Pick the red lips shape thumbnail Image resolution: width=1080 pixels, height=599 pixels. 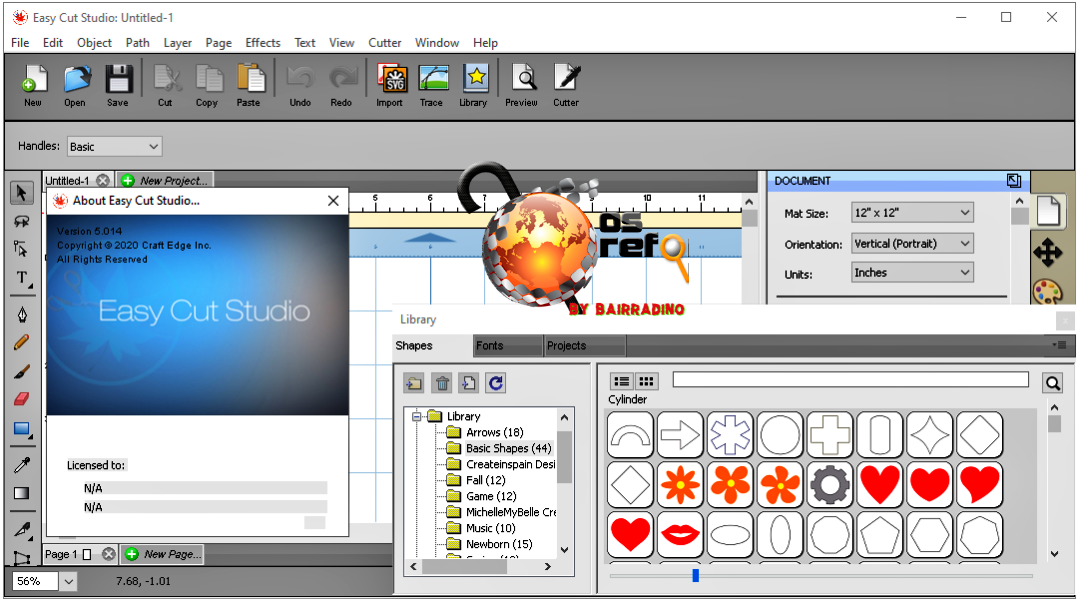(x=680, y=534)
